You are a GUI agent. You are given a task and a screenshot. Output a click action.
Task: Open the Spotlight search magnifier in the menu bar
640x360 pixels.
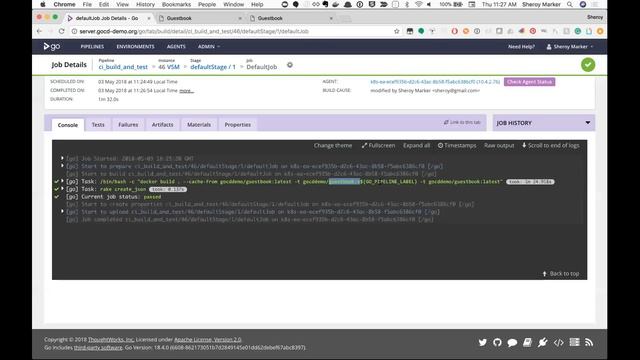(569, 4)
